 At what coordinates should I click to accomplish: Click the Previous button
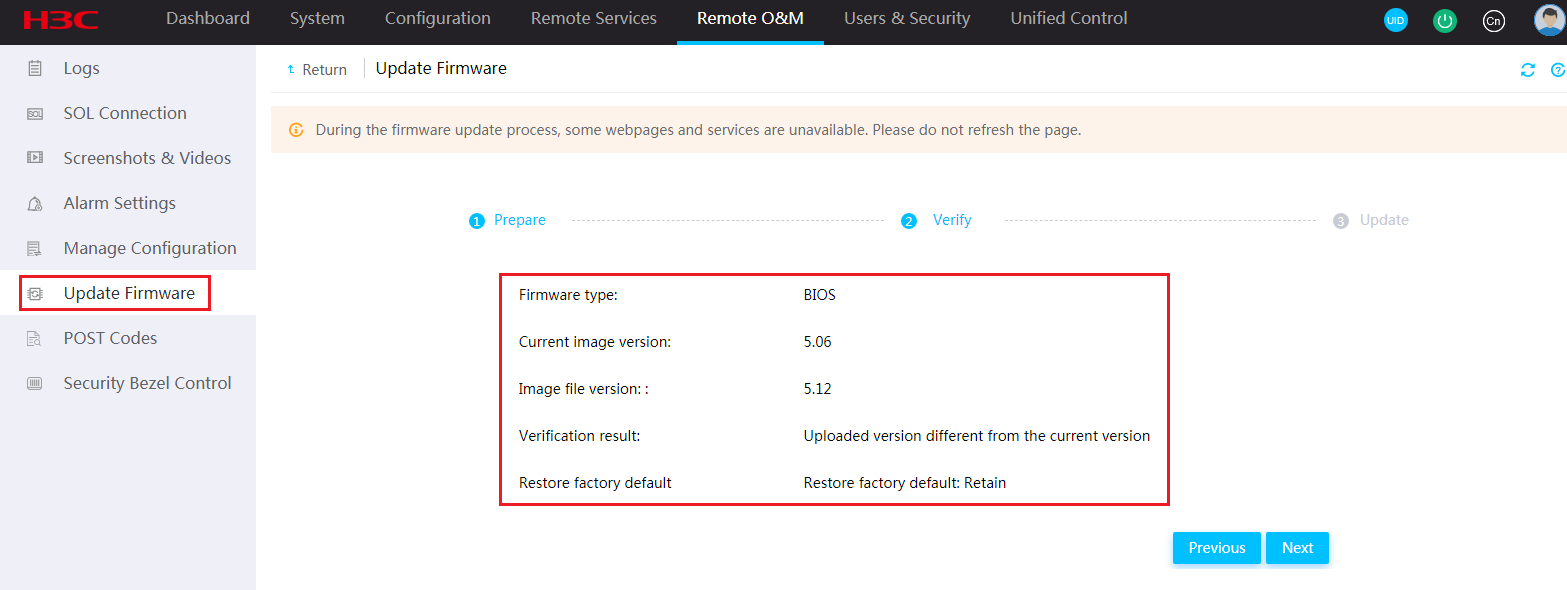(1217, 548)
